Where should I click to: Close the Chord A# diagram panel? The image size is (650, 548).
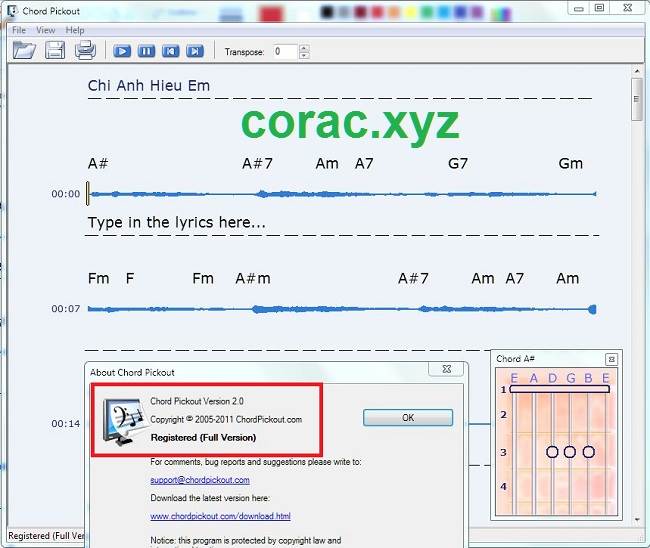[611, 359]
